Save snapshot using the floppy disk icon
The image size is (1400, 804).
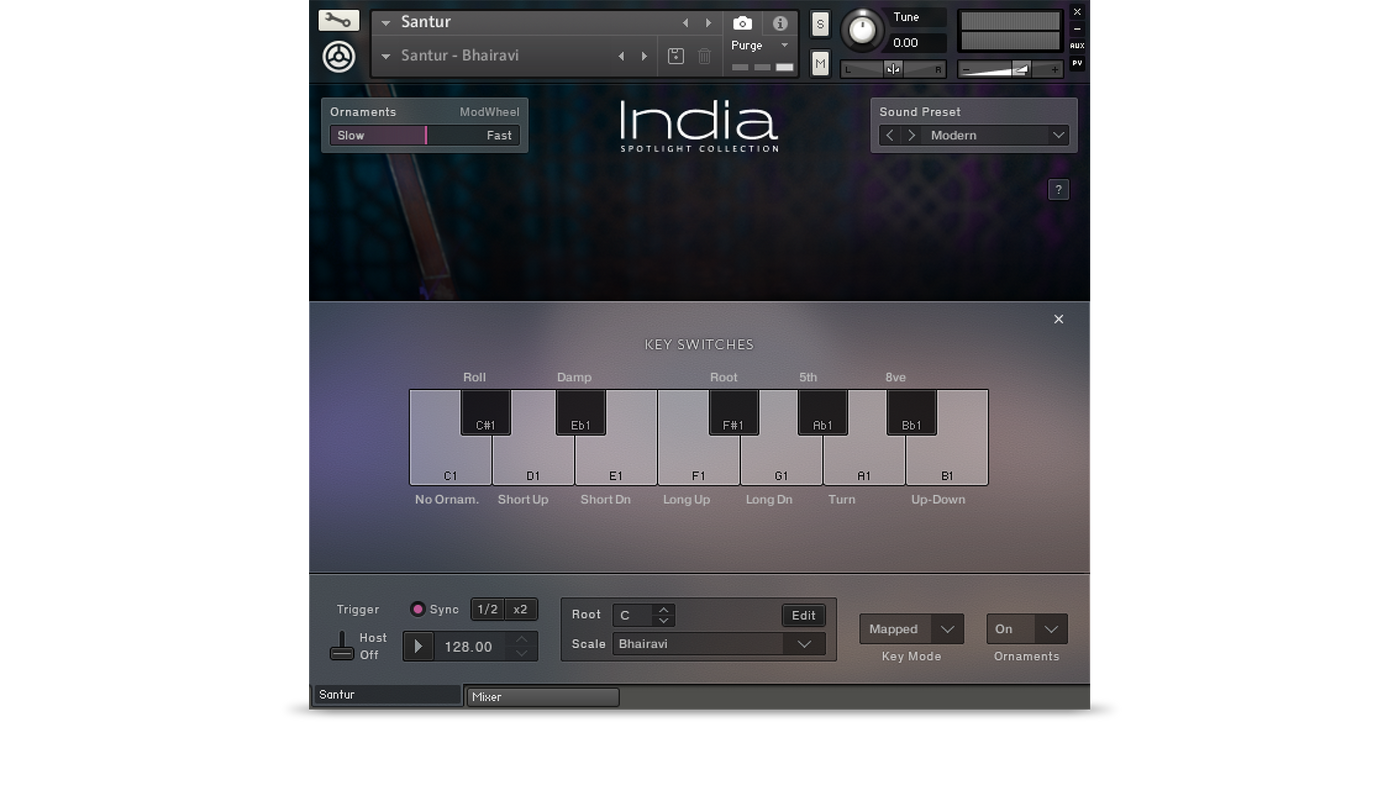tap(676, 56)
